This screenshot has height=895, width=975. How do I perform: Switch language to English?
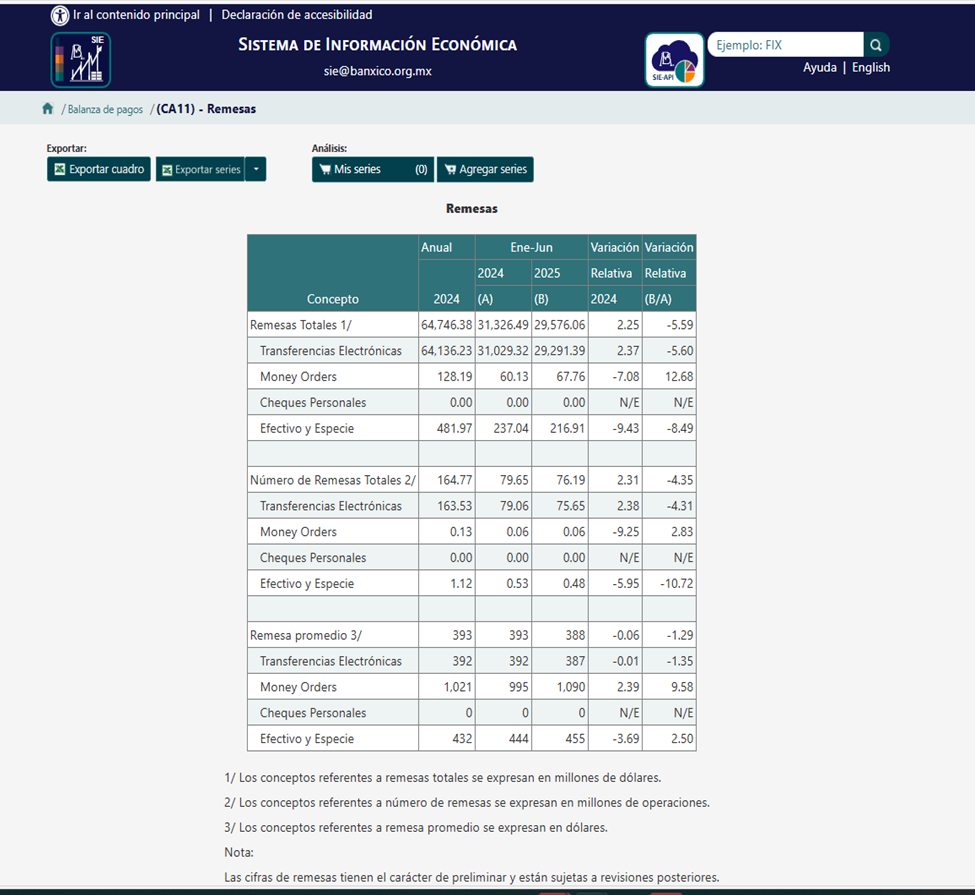click(x=871, y=68)
